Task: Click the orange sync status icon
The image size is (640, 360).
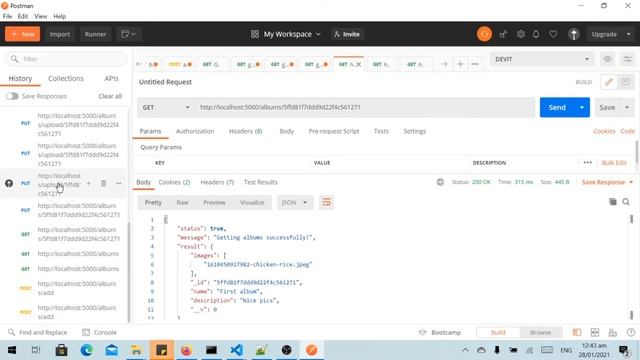Action: (484, 34)
